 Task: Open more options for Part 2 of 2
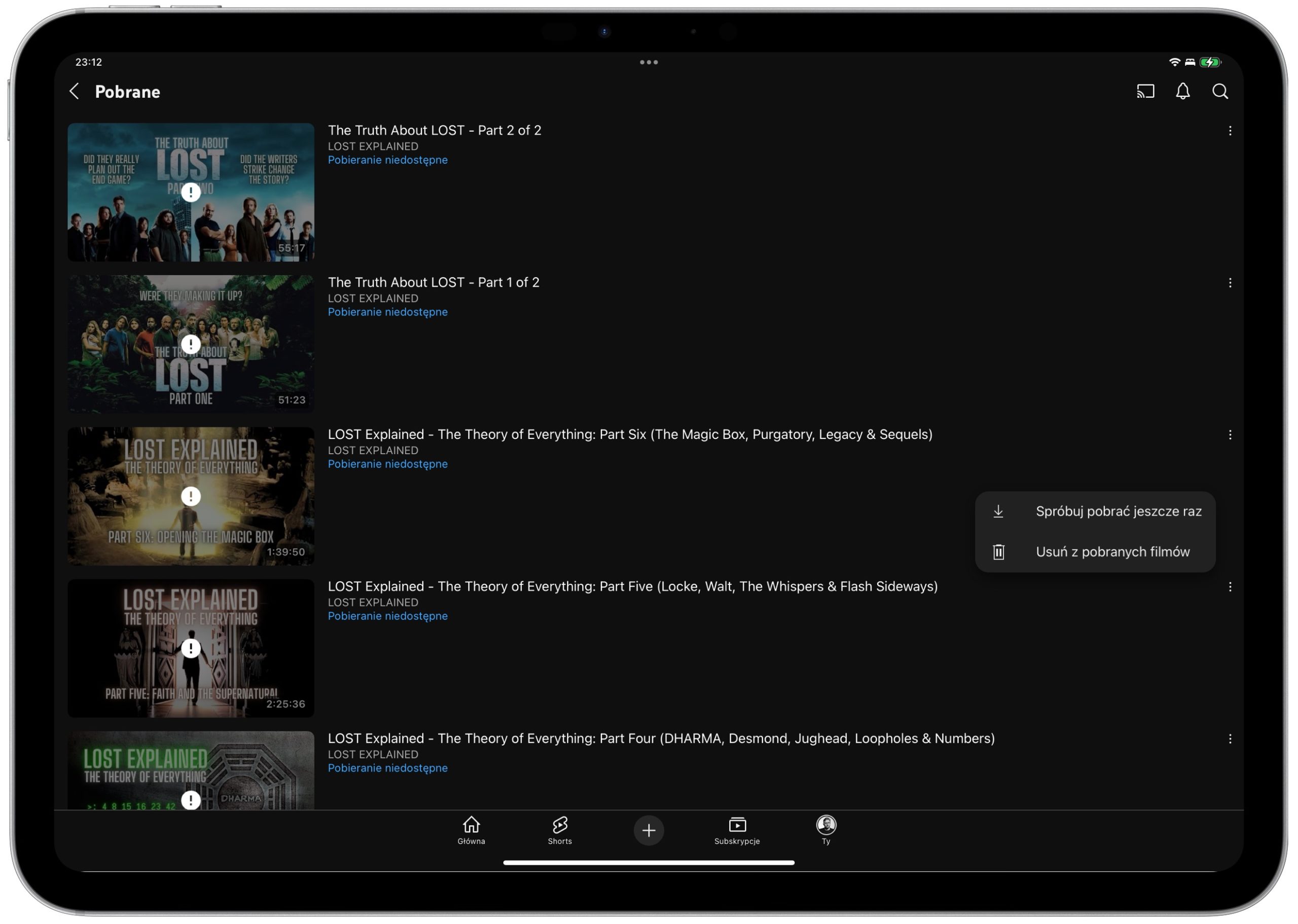[1230, 131]
